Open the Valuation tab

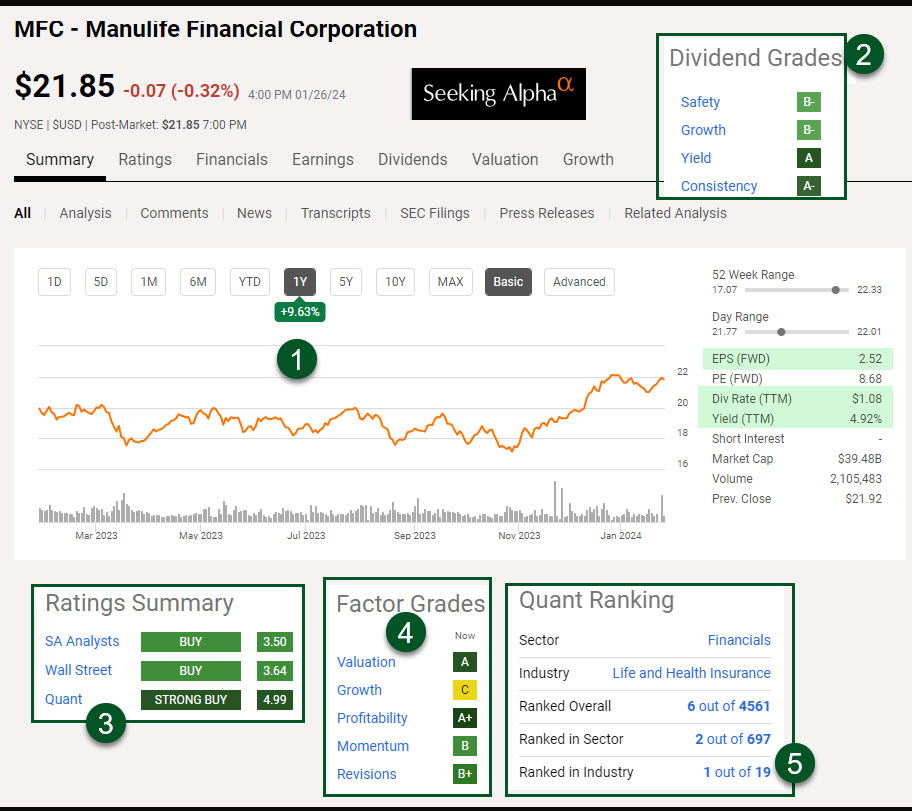click(505, 160)
